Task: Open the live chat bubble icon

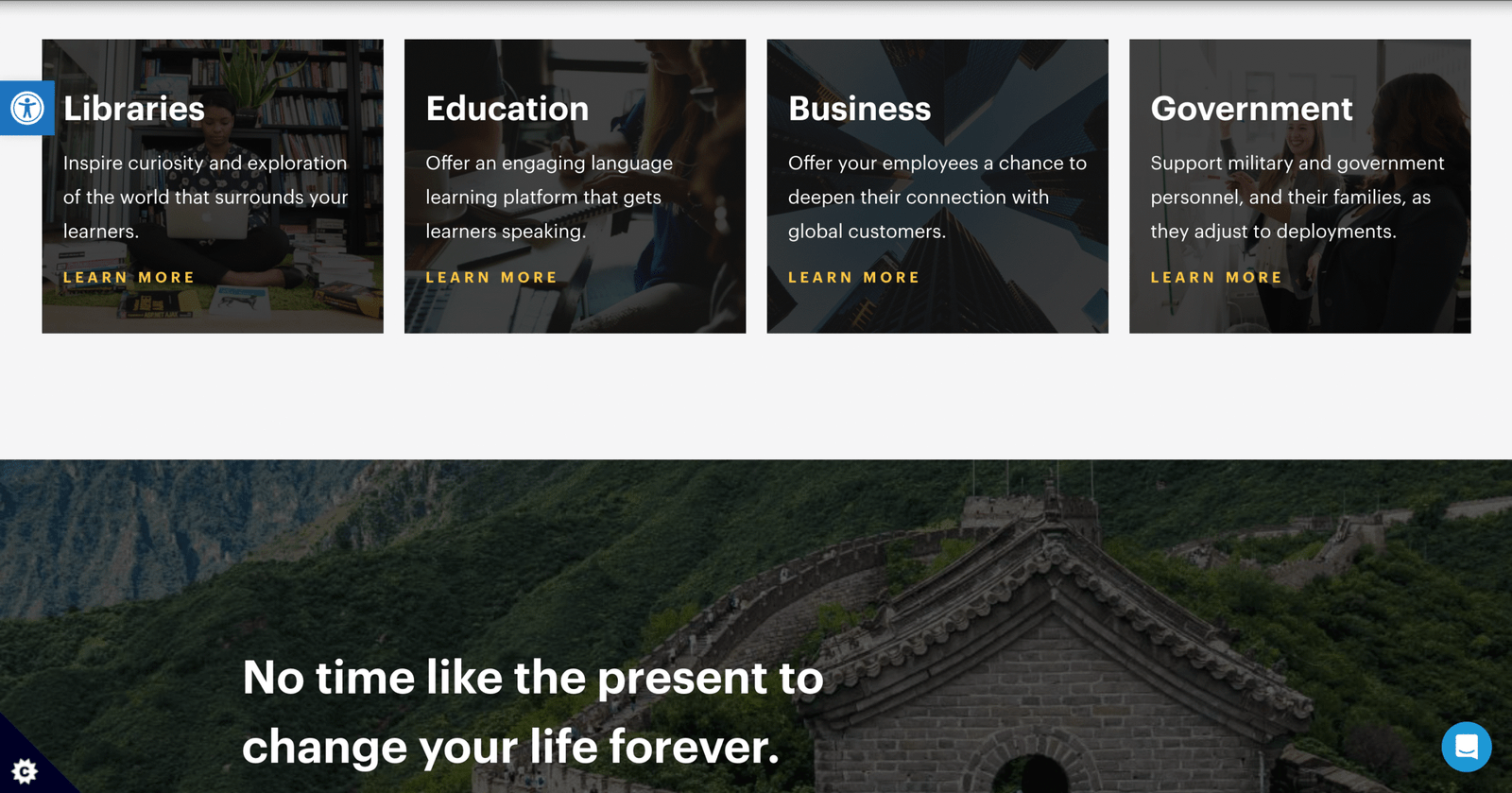Action: 1466,747
